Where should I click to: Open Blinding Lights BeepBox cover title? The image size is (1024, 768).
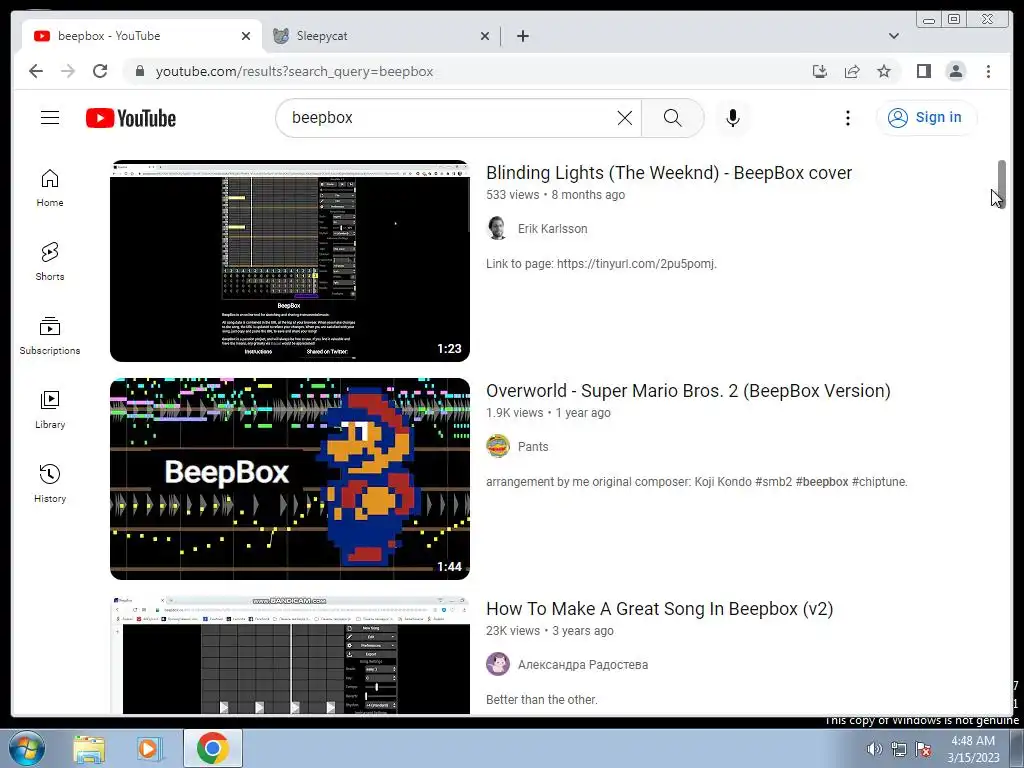point(669,173)
